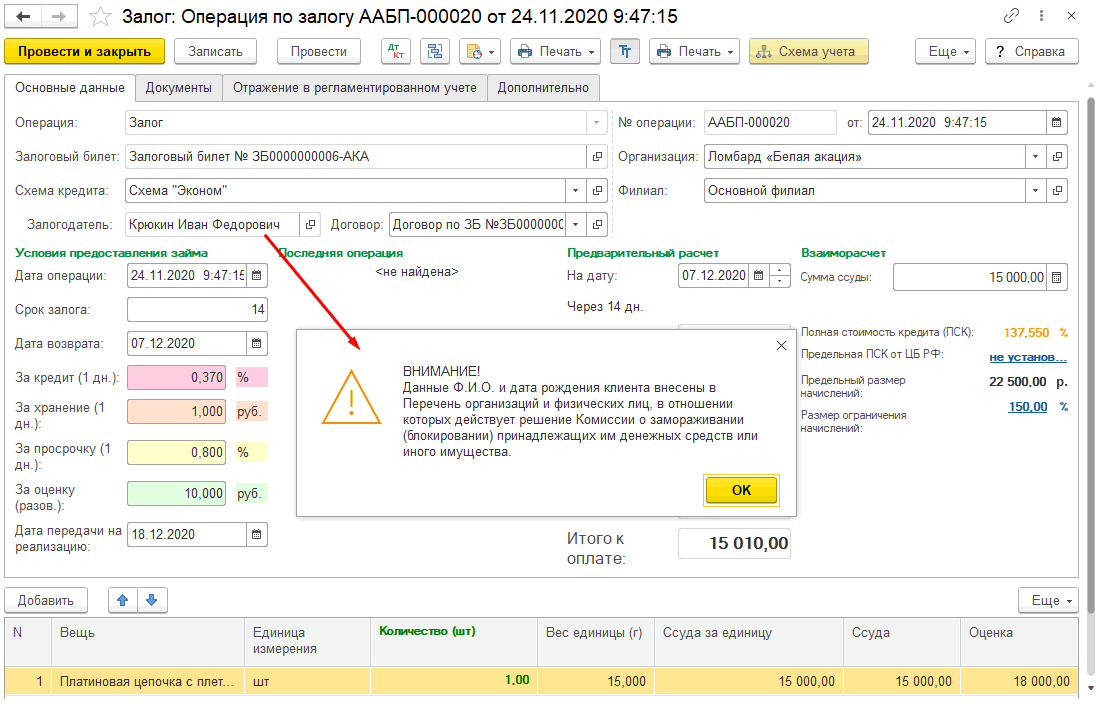Open Залогодатель client record

coord(310,224)
